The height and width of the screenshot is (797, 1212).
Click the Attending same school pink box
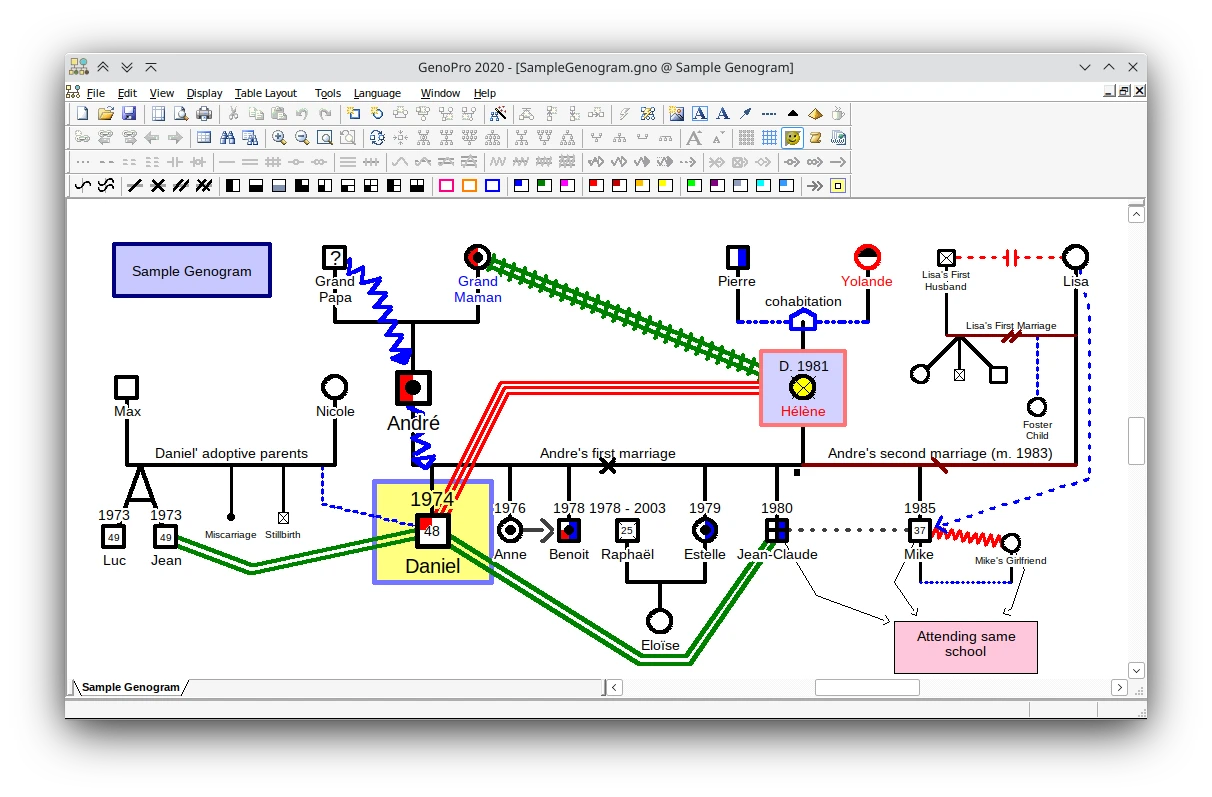coord(965,645)
